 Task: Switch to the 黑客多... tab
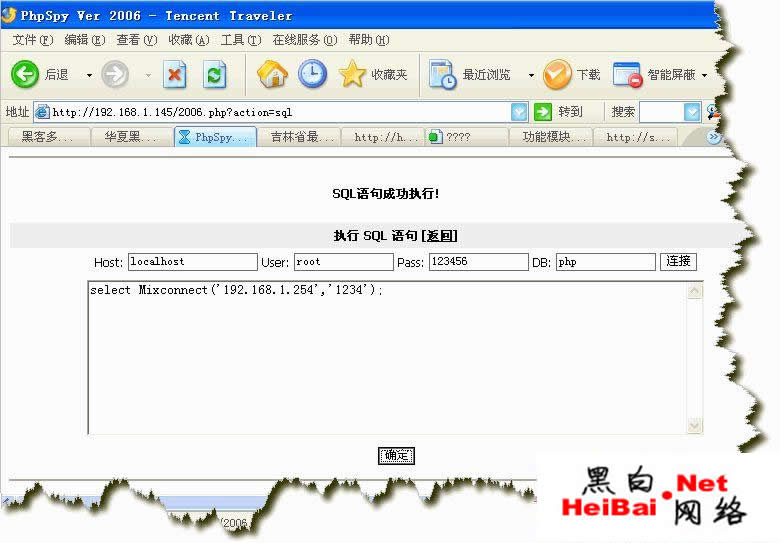click(x=49, y=137)
